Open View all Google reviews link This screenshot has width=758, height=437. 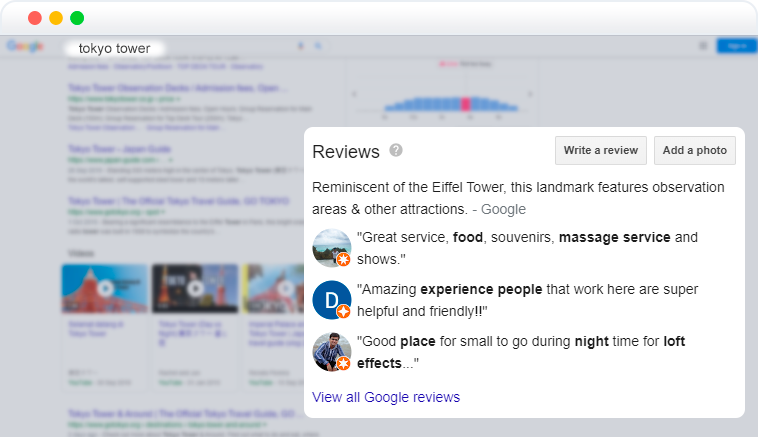tap(386, 397)
